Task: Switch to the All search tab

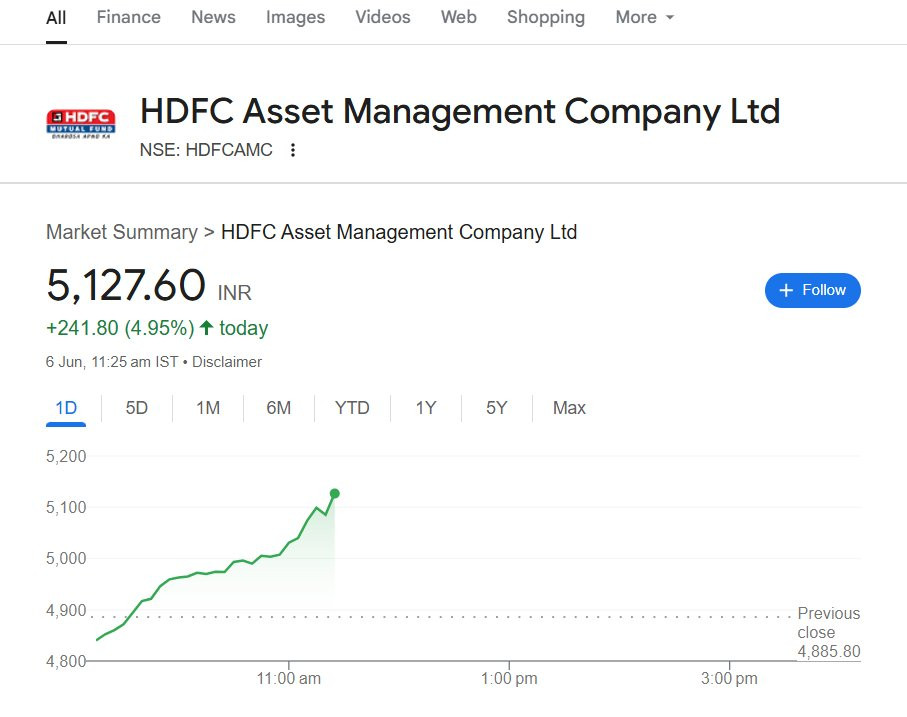Action: coord(56,17)
